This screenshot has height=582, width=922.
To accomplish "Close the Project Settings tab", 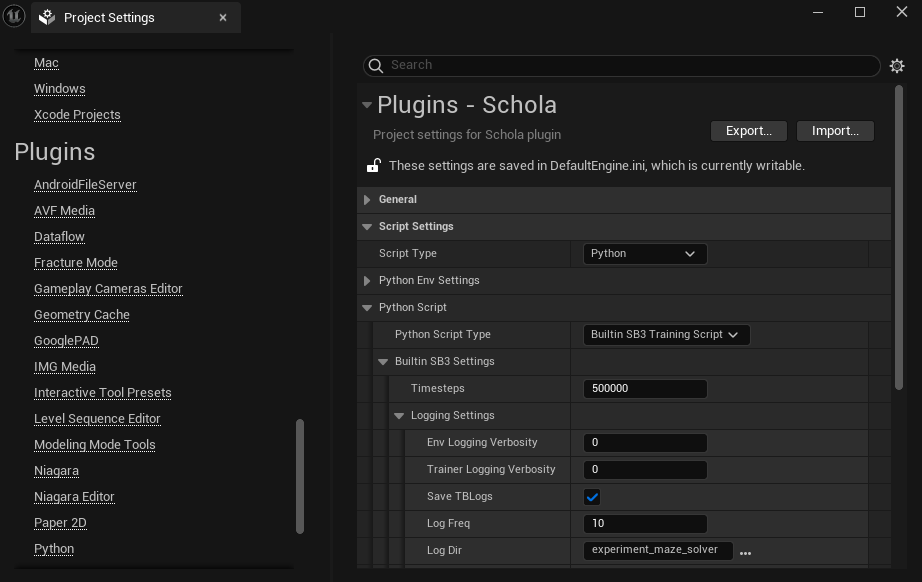I will click(x=223, y=18).
